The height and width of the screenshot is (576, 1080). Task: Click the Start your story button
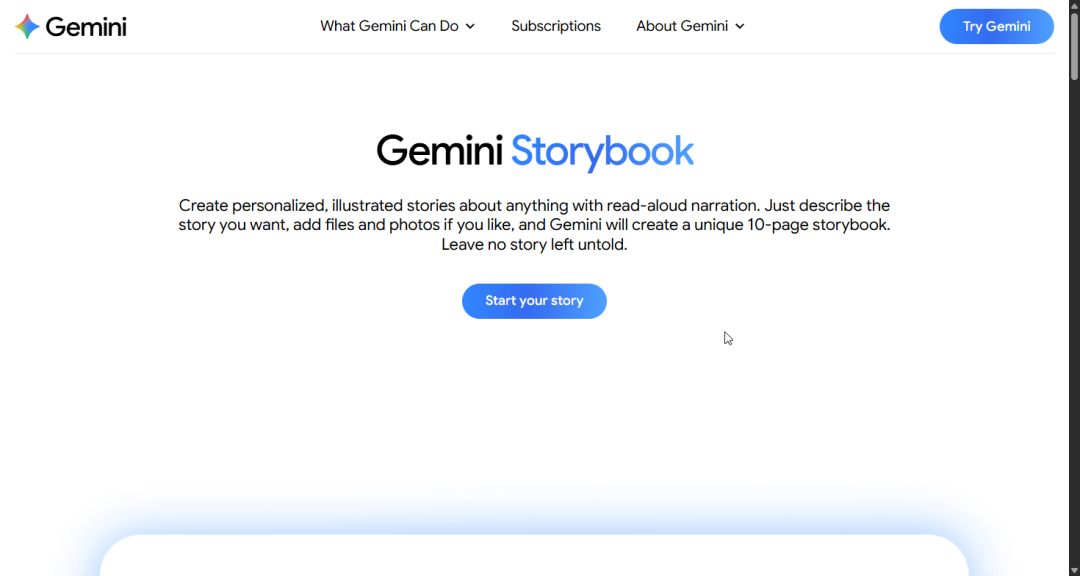click(x=534, y=301)
